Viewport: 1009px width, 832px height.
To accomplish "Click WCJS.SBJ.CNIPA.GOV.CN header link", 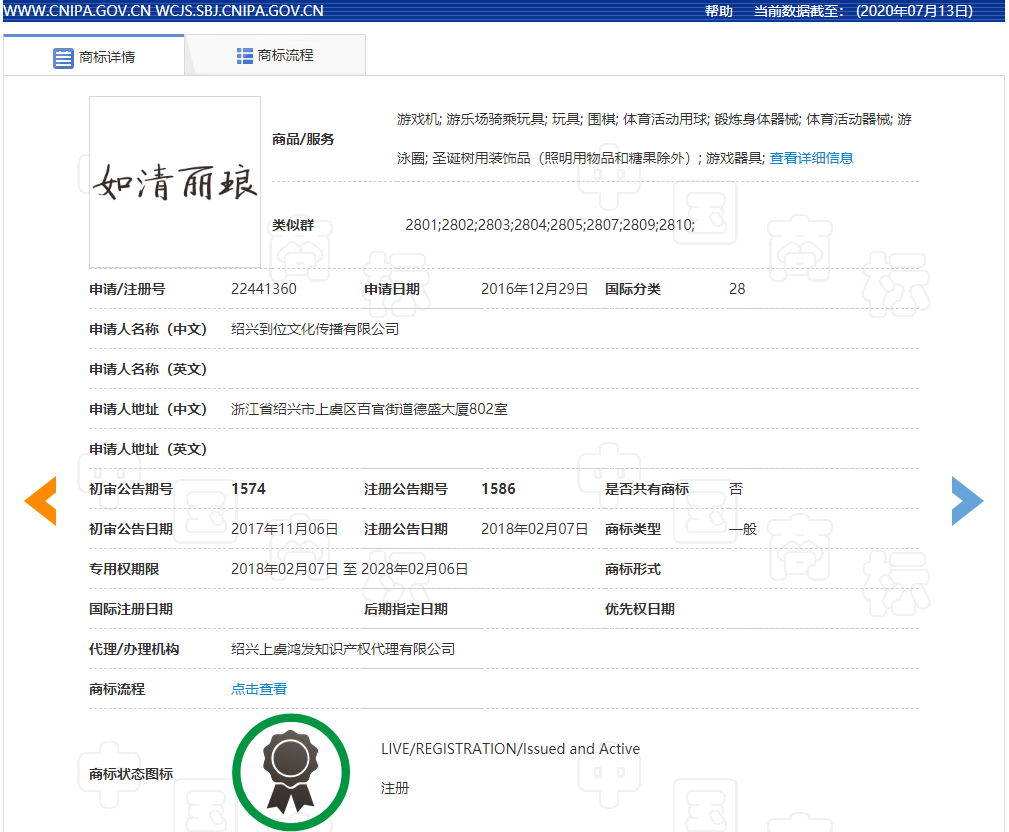I will (239, 11).
